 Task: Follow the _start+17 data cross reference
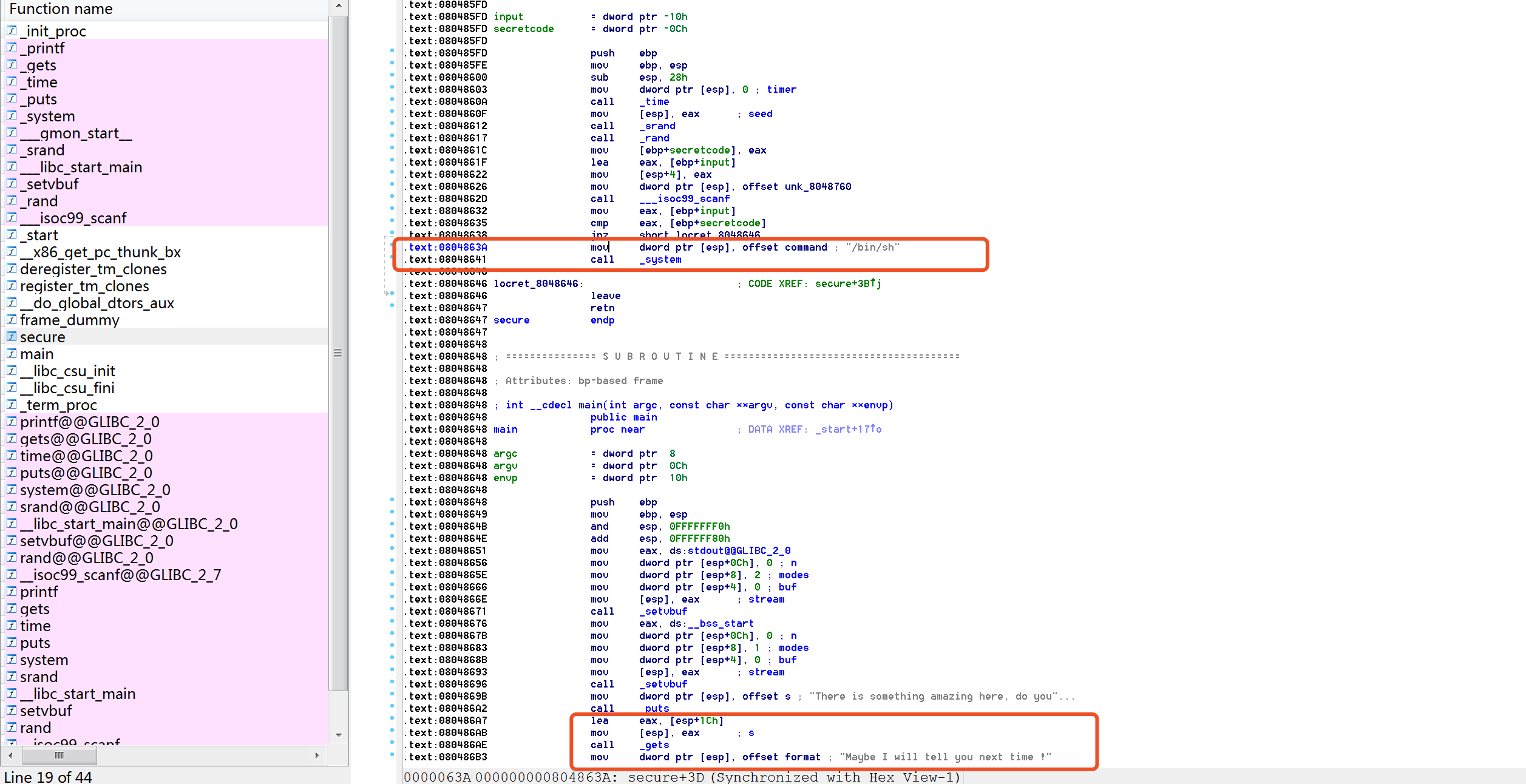(x=848, y=429)
